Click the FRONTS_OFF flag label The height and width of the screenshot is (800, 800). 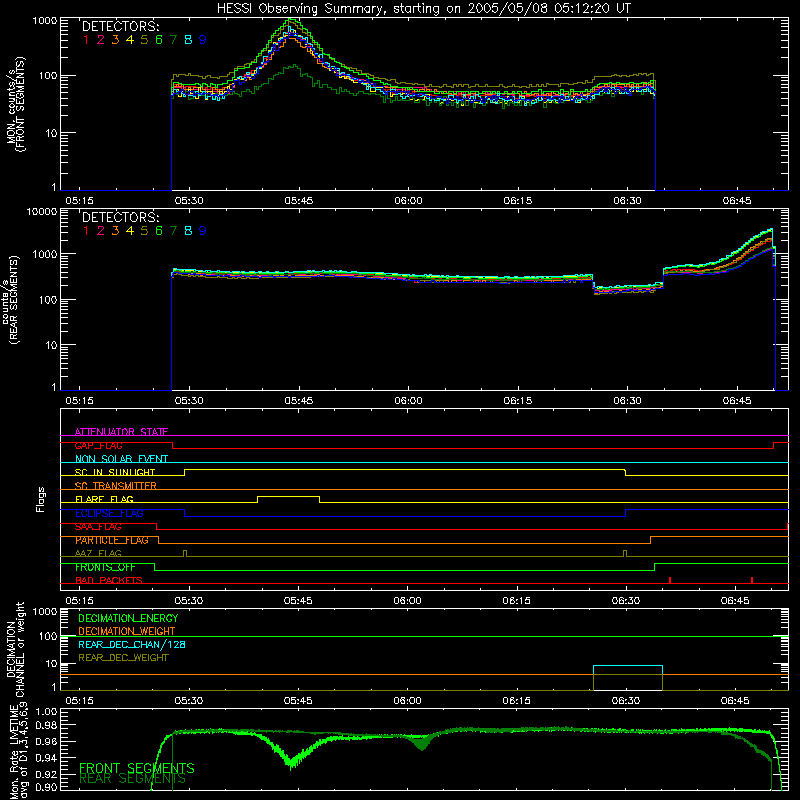coord(105,567)
